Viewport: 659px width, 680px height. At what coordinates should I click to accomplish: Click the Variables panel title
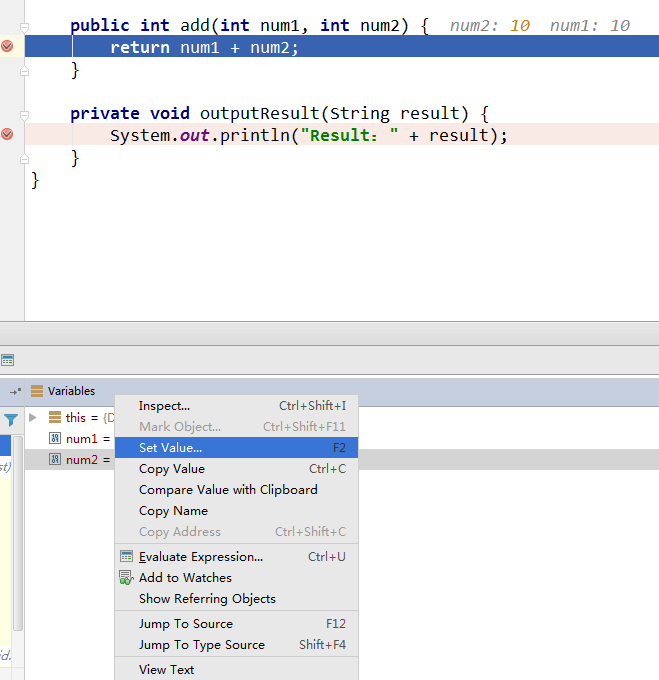tap(71, 391)
